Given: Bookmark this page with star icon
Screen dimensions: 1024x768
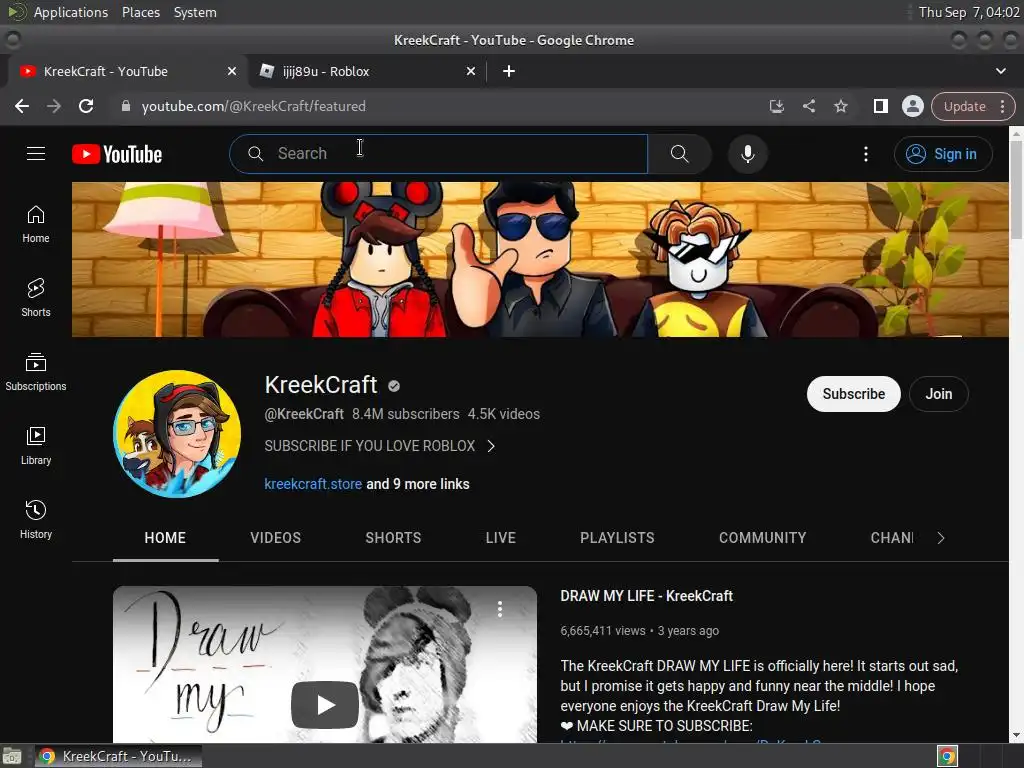Looking at the screenshot, I should [840, 106].
